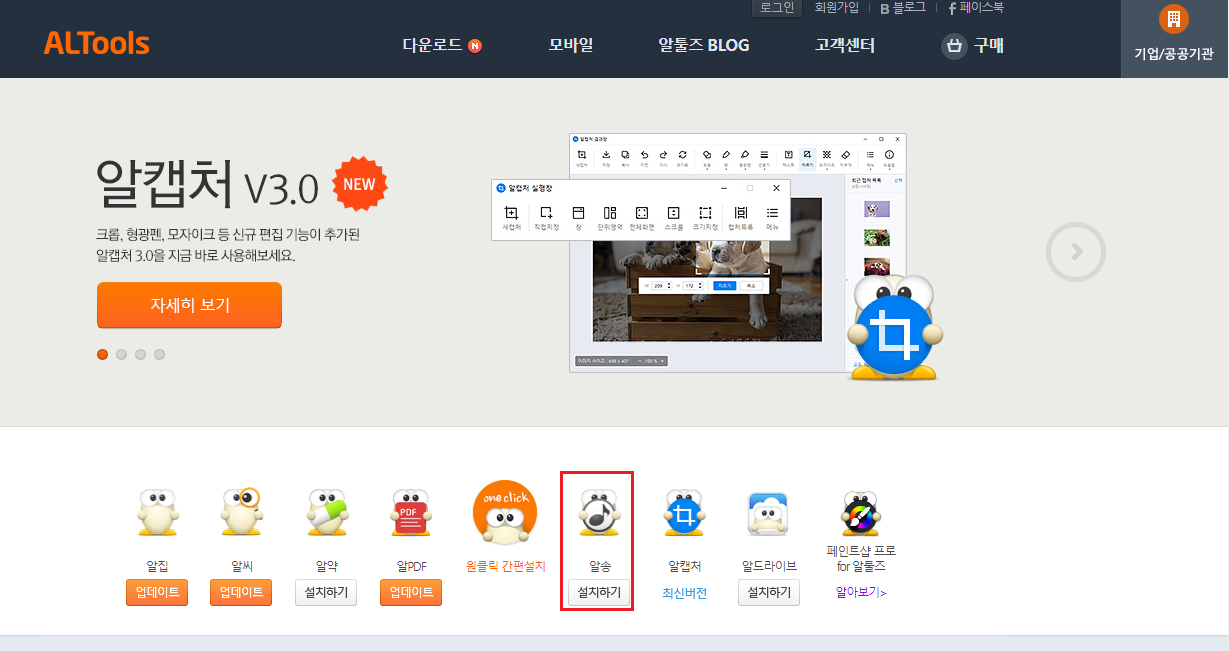
Task: Click the 알송 music product icon
Action: (x=599, y=514)
